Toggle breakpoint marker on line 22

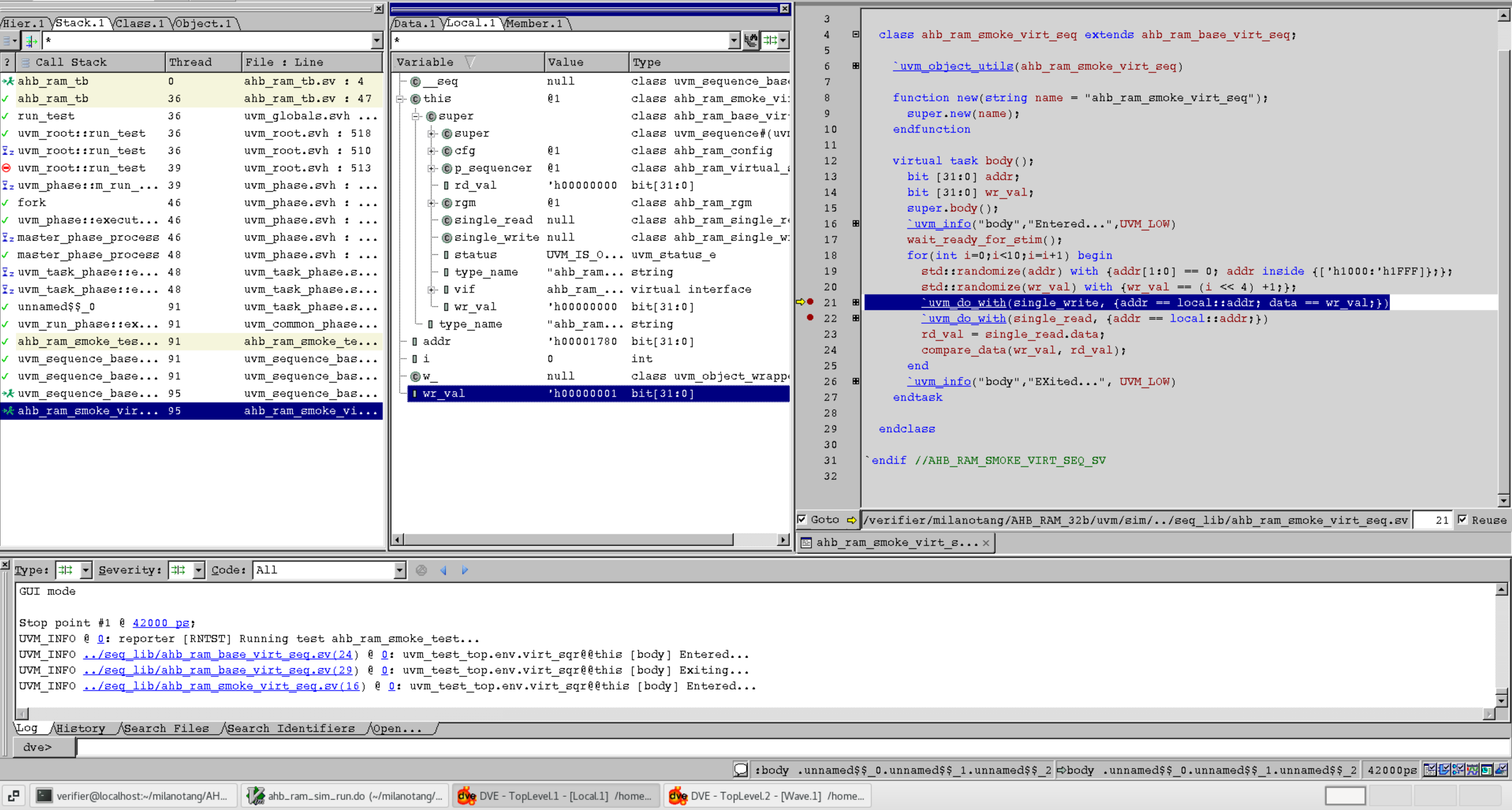point(810,317)
